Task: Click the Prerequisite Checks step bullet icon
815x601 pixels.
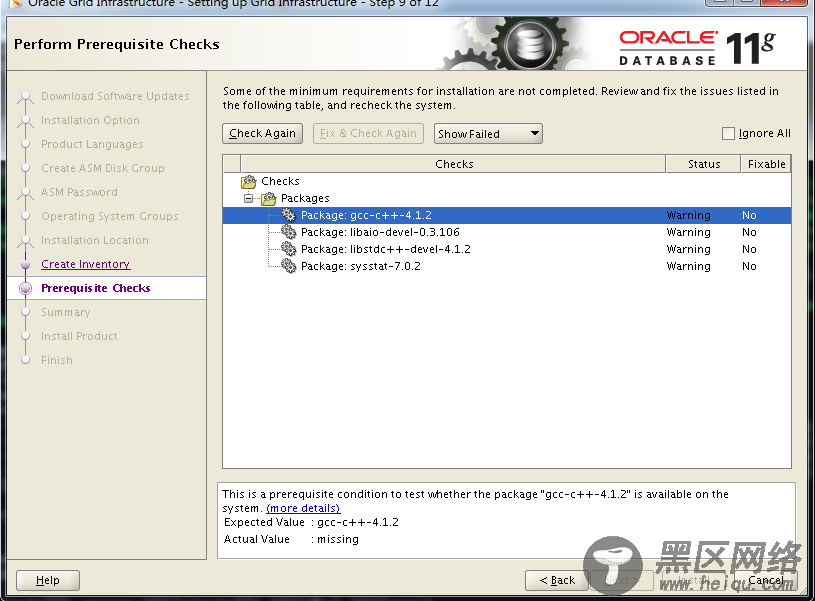Action: 25,288
